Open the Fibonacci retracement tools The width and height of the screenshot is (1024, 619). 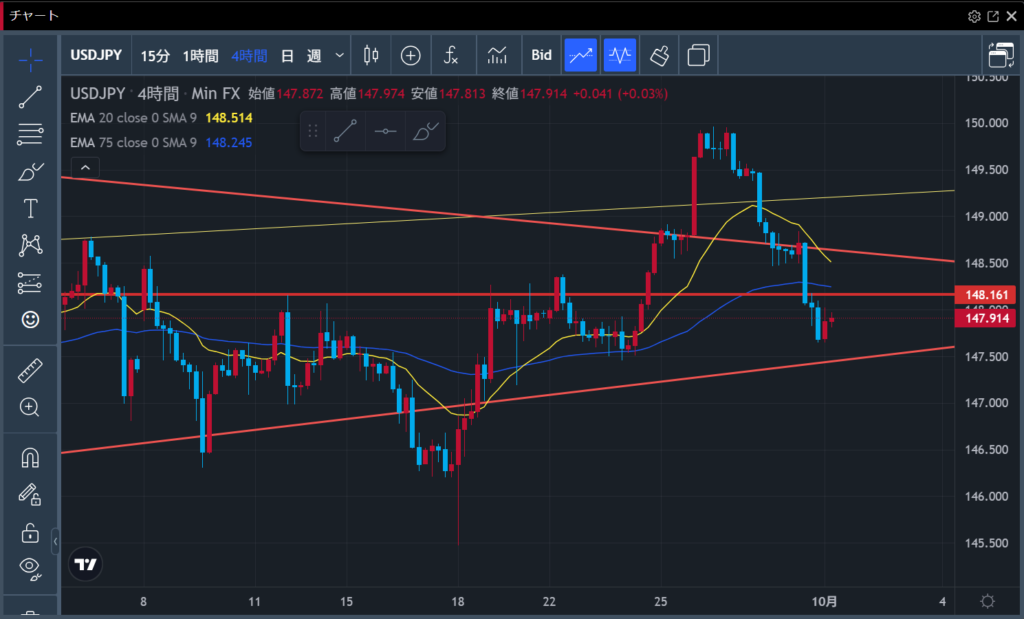pyautogui.click(x=30, y=134)
